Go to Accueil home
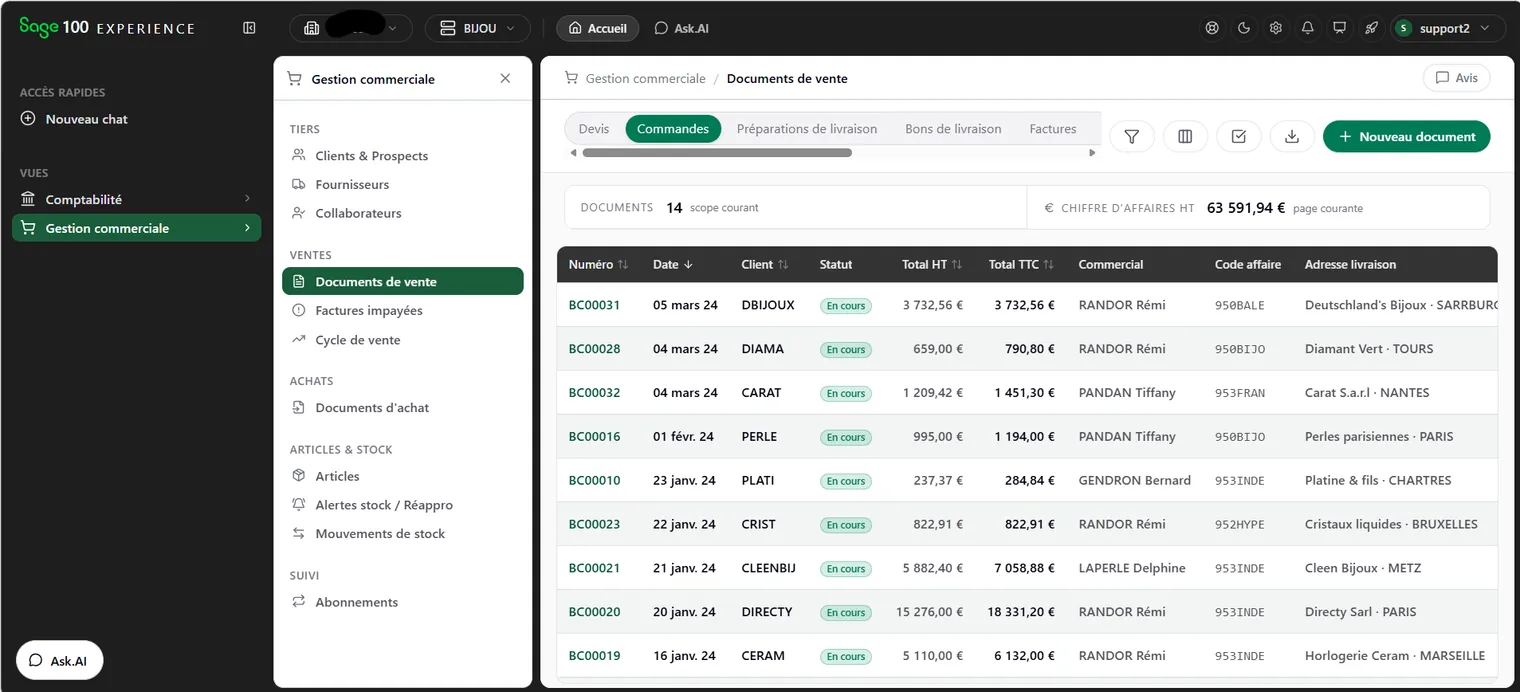The height and width of the screenshot is (692, 1520). pos(597,28)
